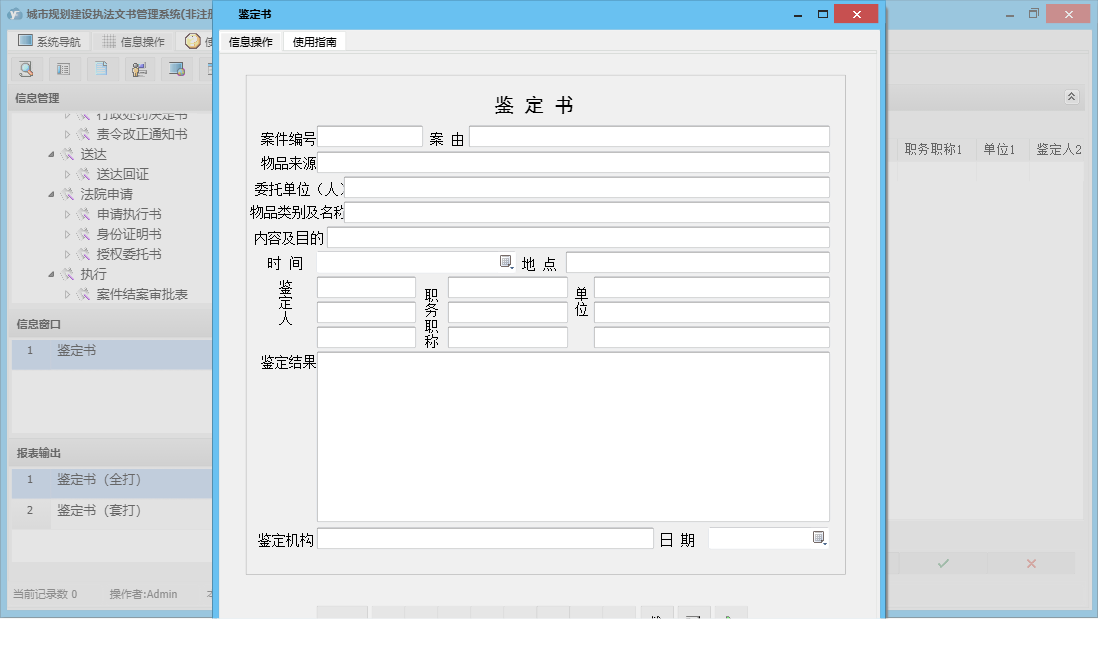Image resolution: width=1098 pixels, height=655 pixels.
Task: Click the user/person icon in the toolbar
Action: click(139, 69)
